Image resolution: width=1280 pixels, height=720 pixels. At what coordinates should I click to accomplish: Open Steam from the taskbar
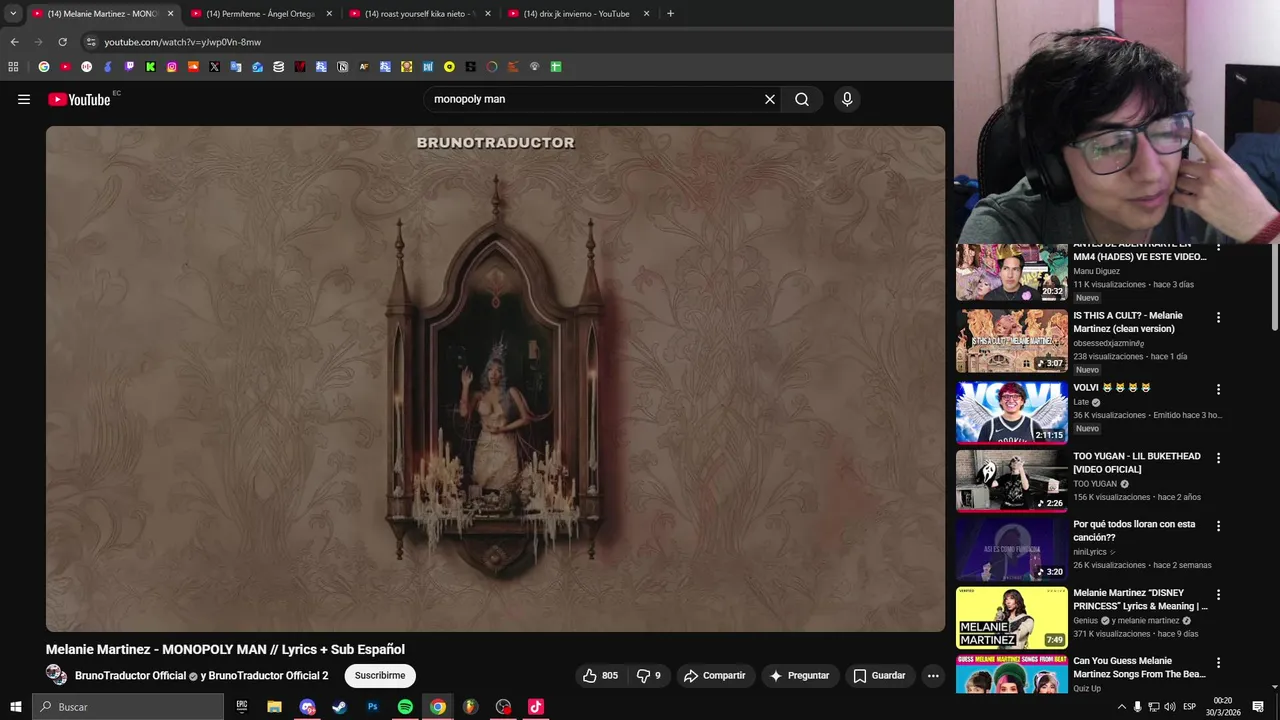[x=340, y=707]
